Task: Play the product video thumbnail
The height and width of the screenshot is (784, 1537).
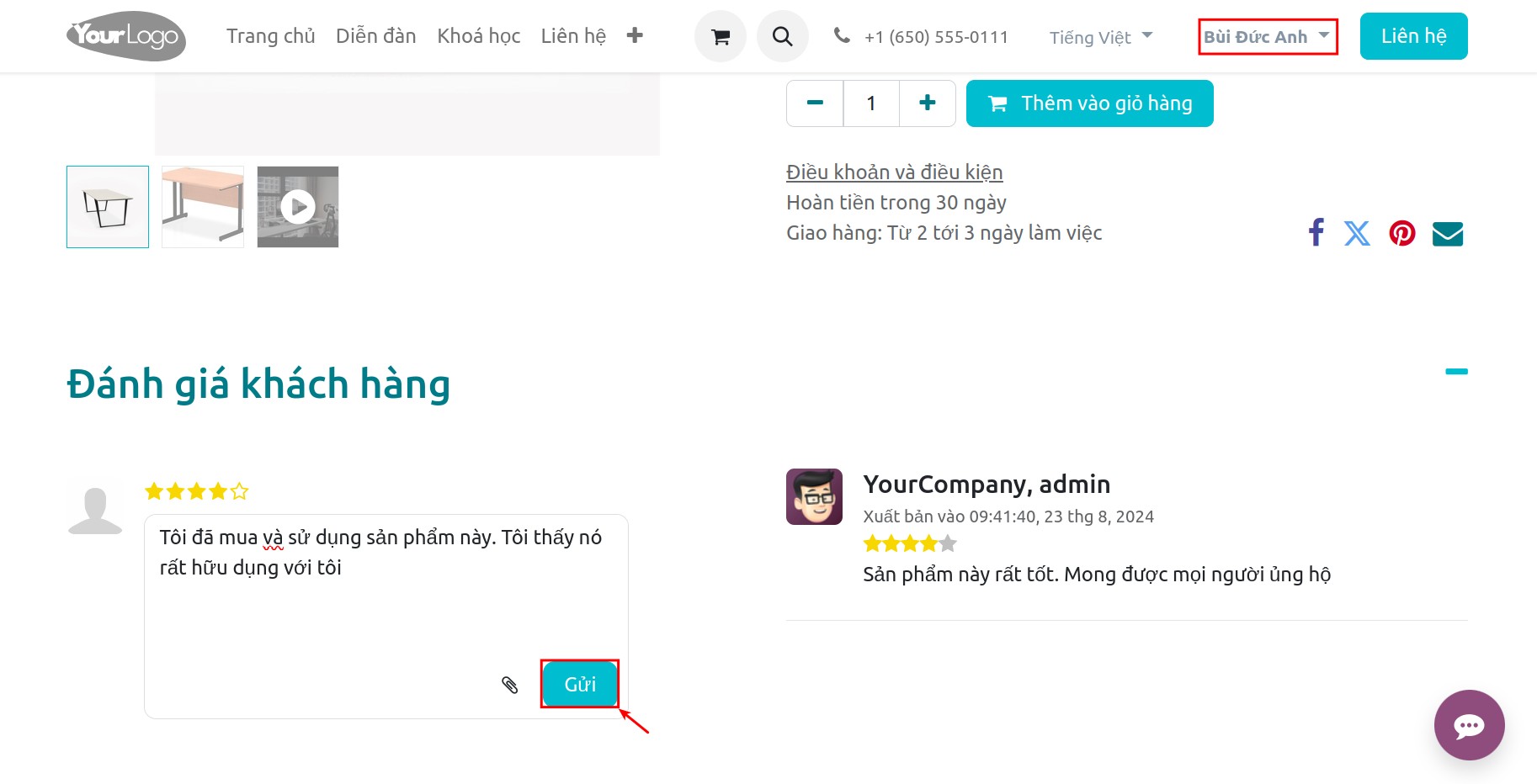Action: pyautogui.click(x=298, y=207)
